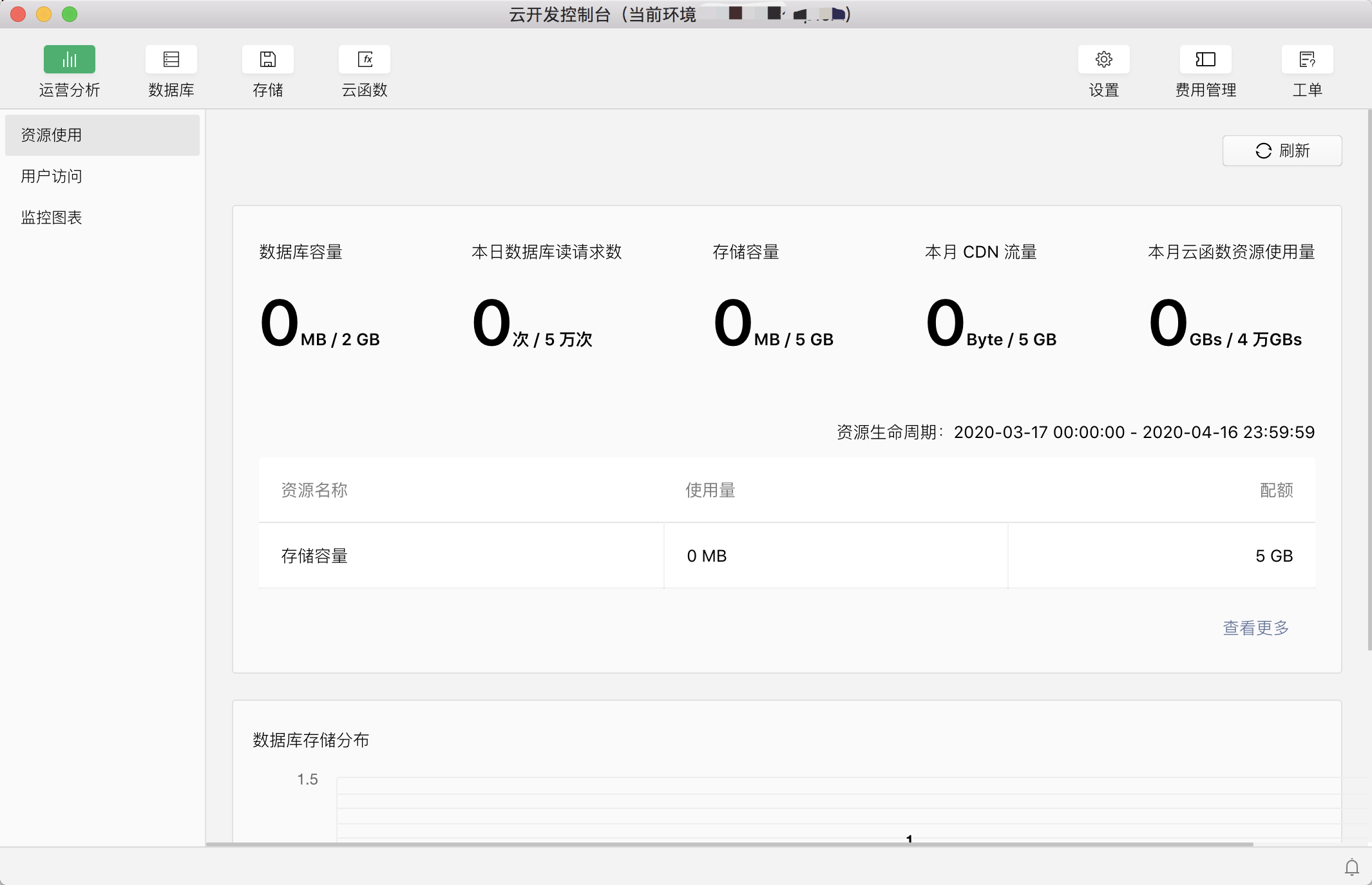Click the green window zoom button

coord(70,14)
